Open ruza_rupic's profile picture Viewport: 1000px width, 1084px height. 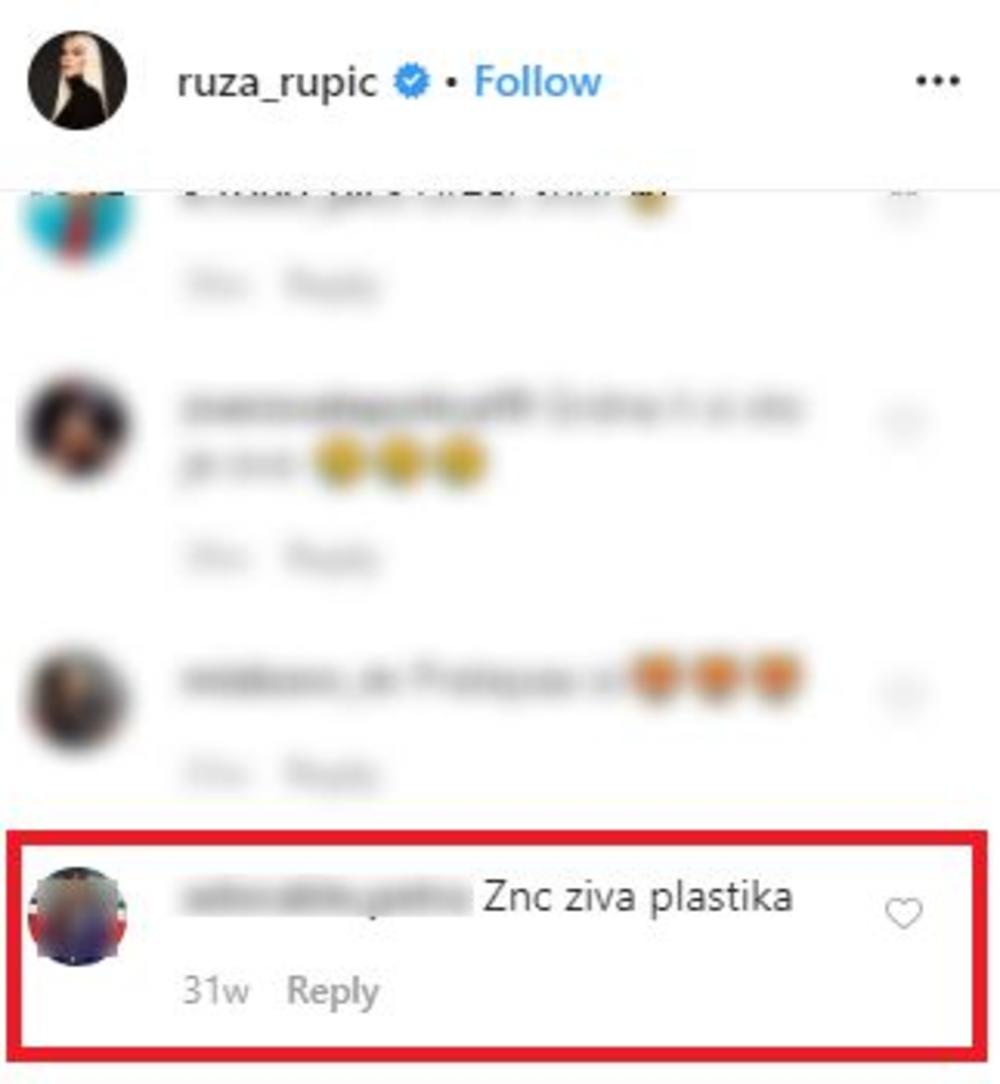point(77,80)
